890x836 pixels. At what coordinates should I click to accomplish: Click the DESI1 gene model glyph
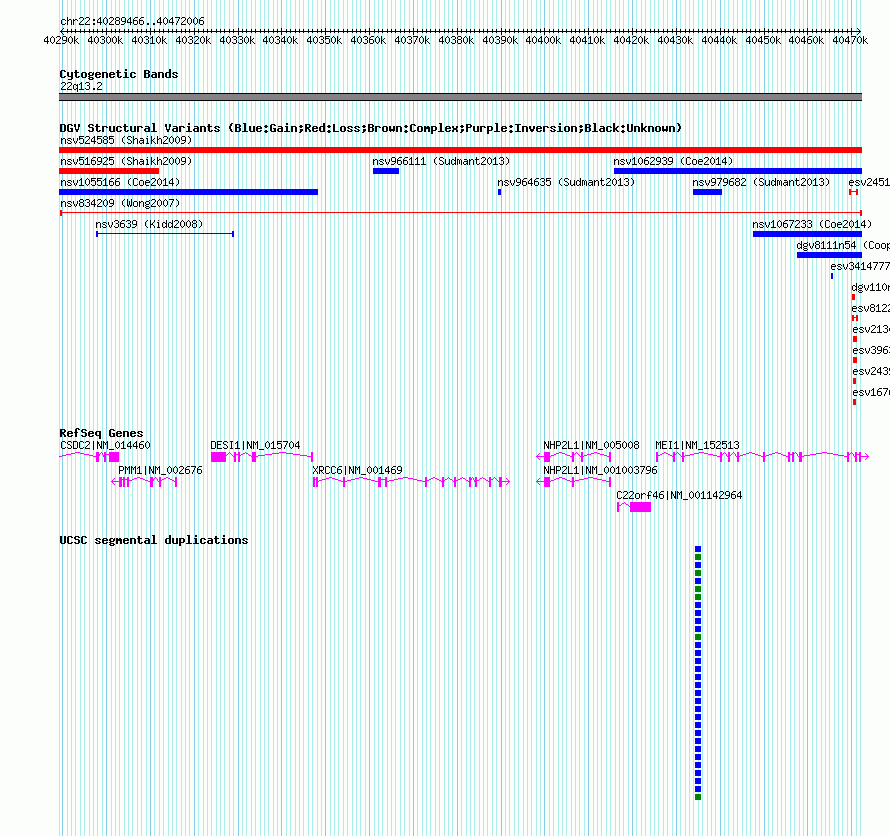[x=262, y=457]
